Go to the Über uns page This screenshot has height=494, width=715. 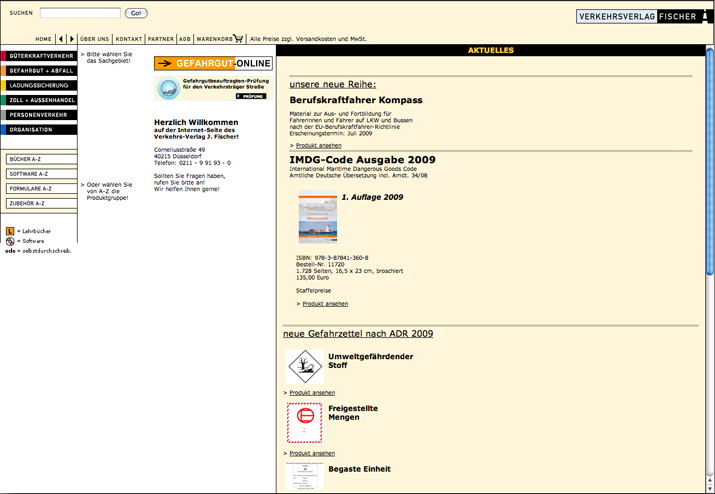tap(94, 39)
